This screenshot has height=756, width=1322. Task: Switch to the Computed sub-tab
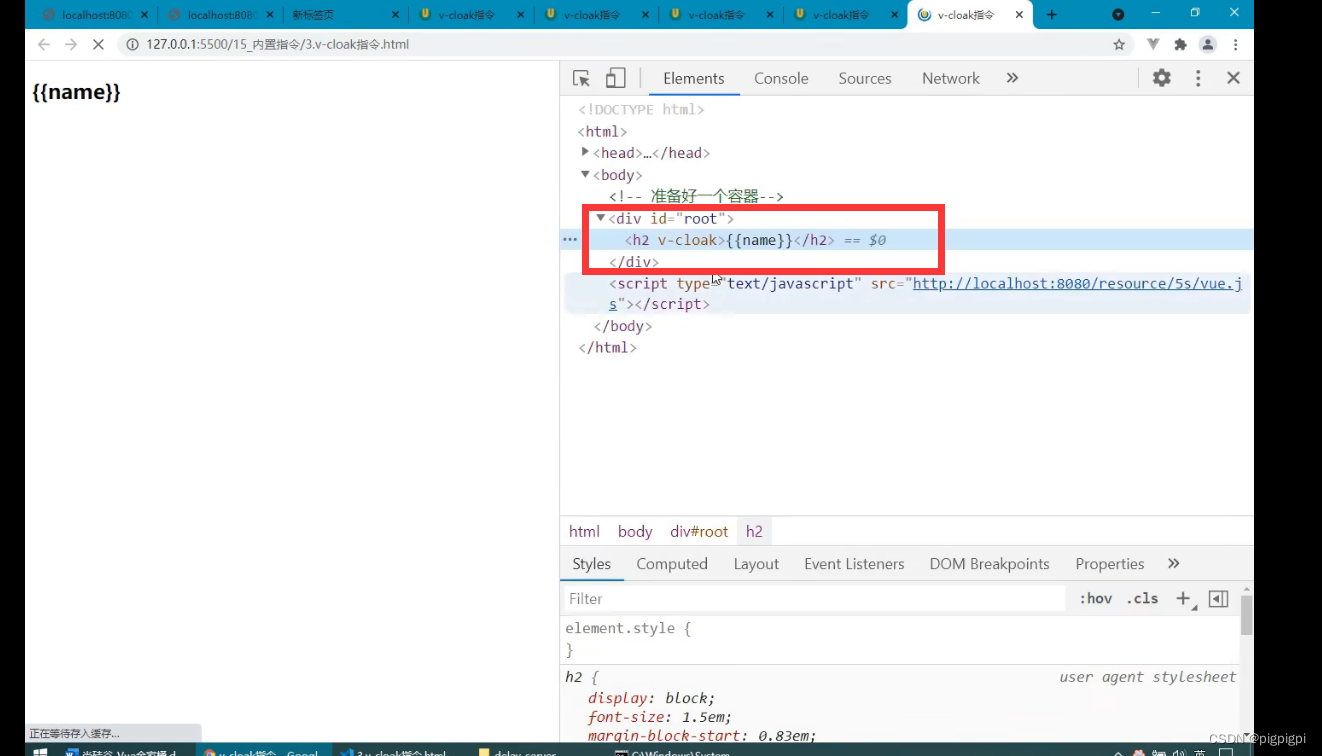(672, 564)
